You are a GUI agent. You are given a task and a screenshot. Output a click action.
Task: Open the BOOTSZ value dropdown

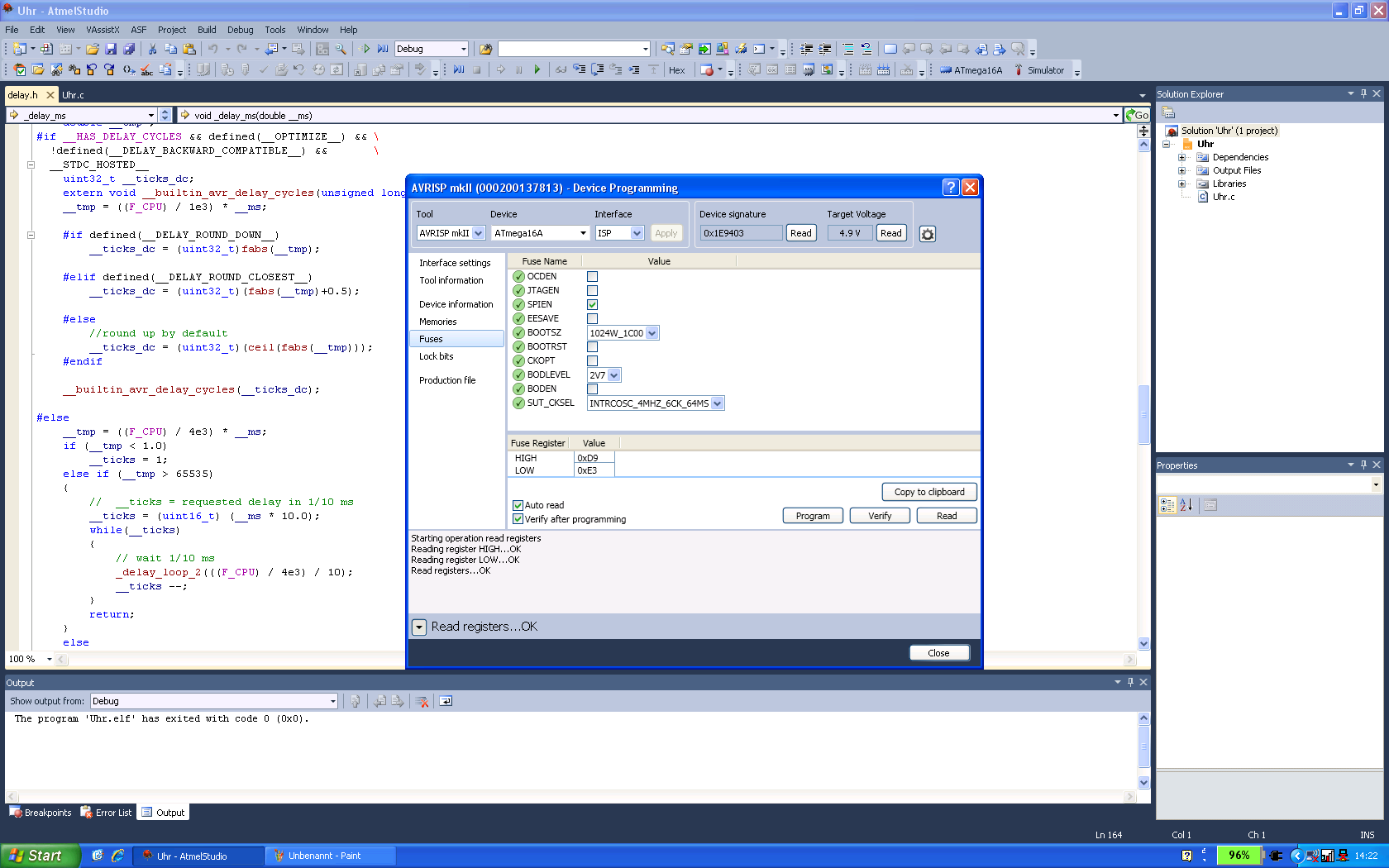[652, 333]
